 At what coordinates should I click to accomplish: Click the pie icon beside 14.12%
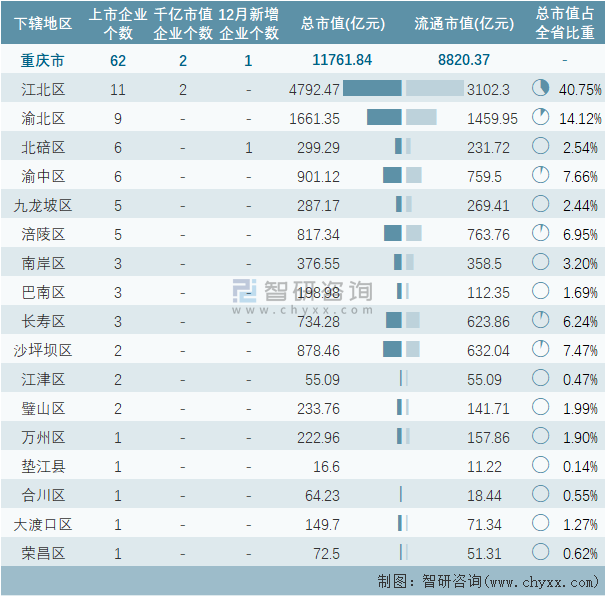click(x=541, y=118)
